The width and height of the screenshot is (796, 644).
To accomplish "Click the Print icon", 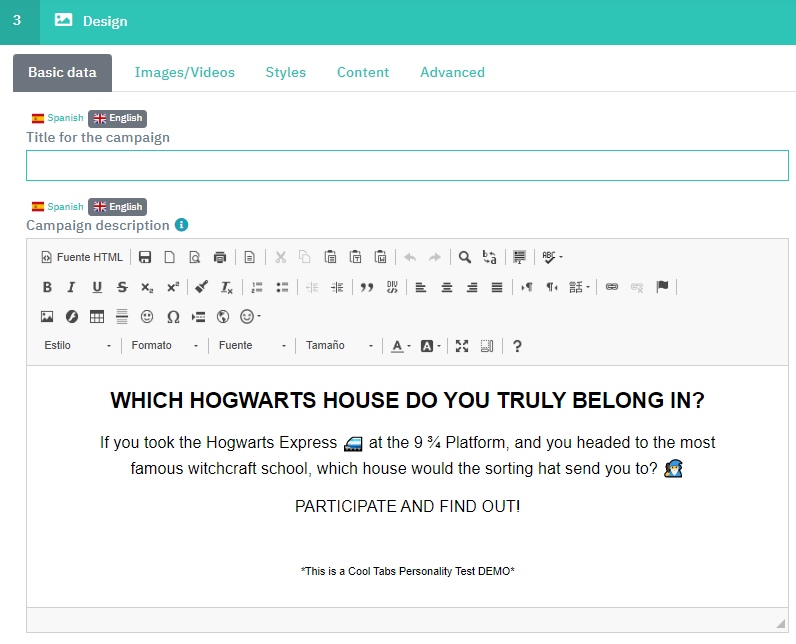I will pyautogui.click(x=220, y=257).
